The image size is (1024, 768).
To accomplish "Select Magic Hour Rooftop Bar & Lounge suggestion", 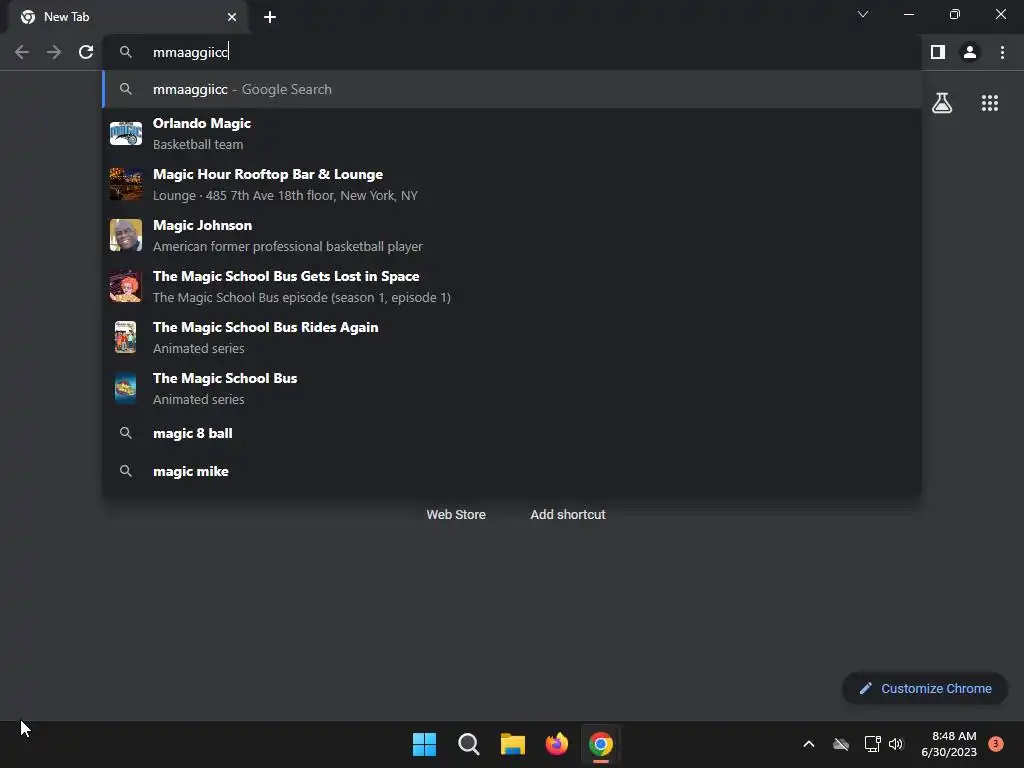I will click(x=512, y=185).
